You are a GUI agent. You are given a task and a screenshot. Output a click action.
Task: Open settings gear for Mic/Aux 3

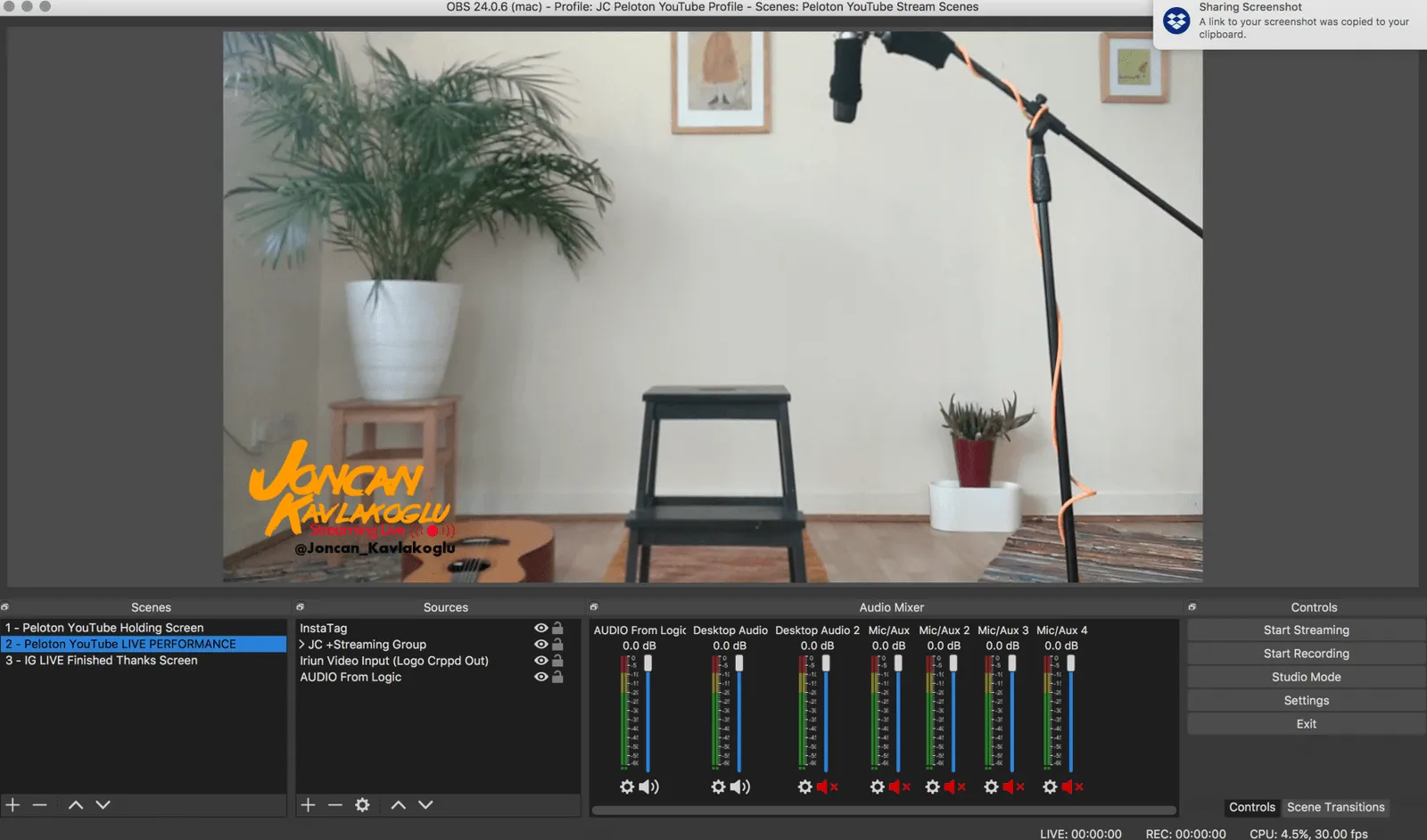[992, 786]
